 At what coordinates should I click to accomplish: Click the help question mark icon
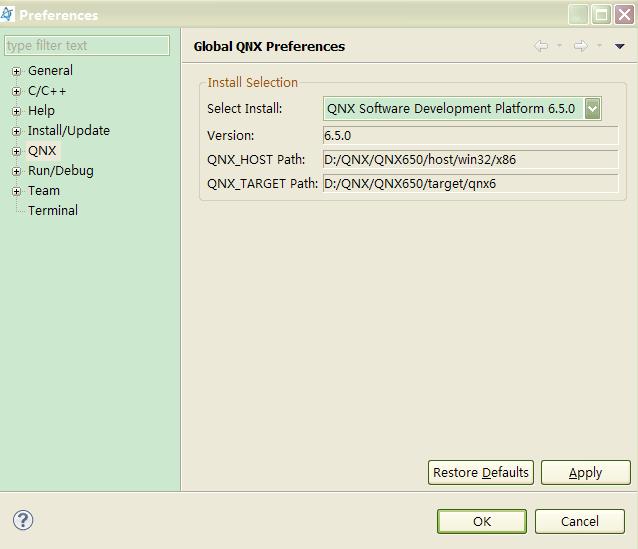[x=23, y=520]
